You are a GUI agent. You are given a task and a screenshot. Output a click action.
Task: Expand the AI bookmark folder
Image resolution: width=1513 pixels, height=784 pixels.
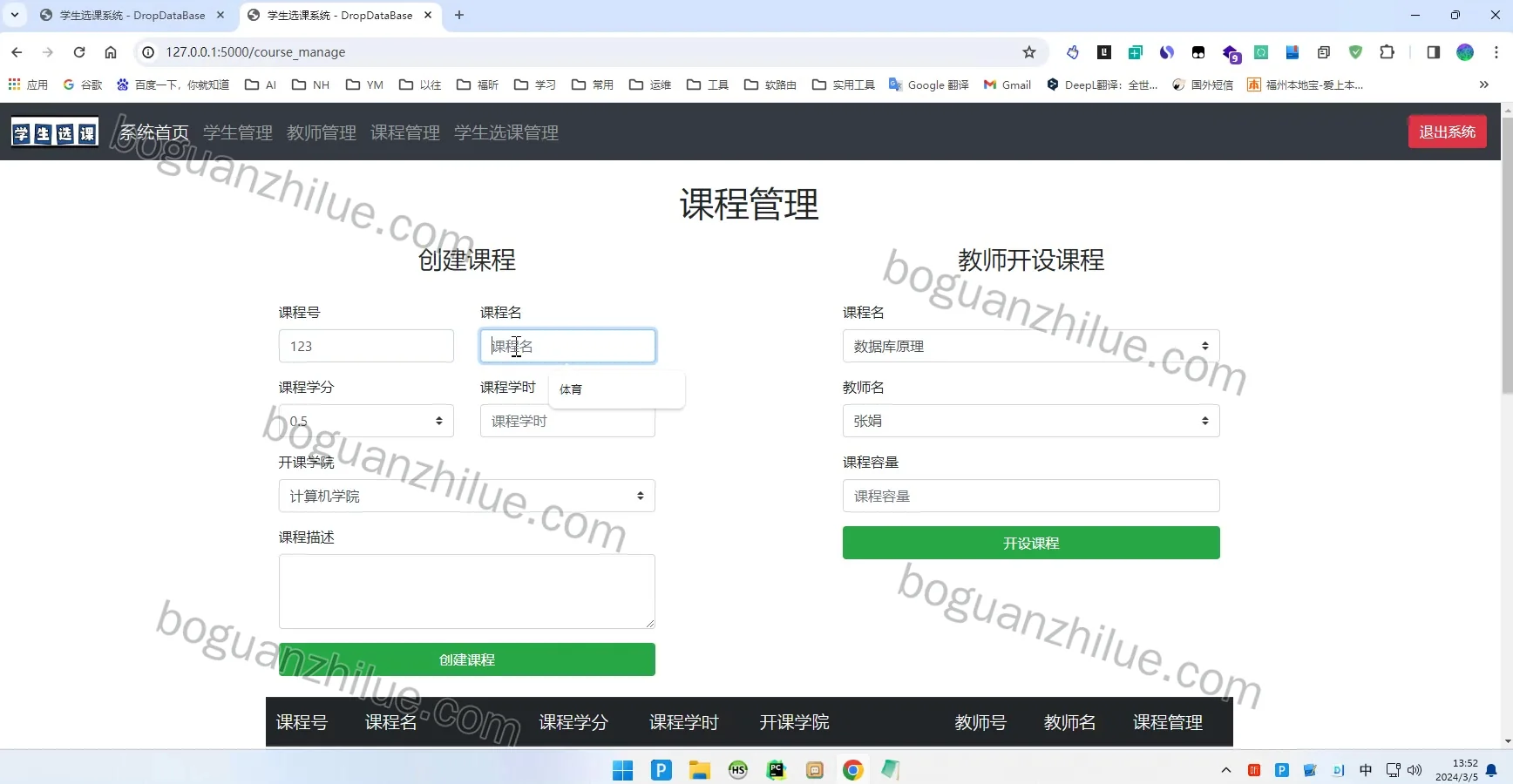[261, 84]
